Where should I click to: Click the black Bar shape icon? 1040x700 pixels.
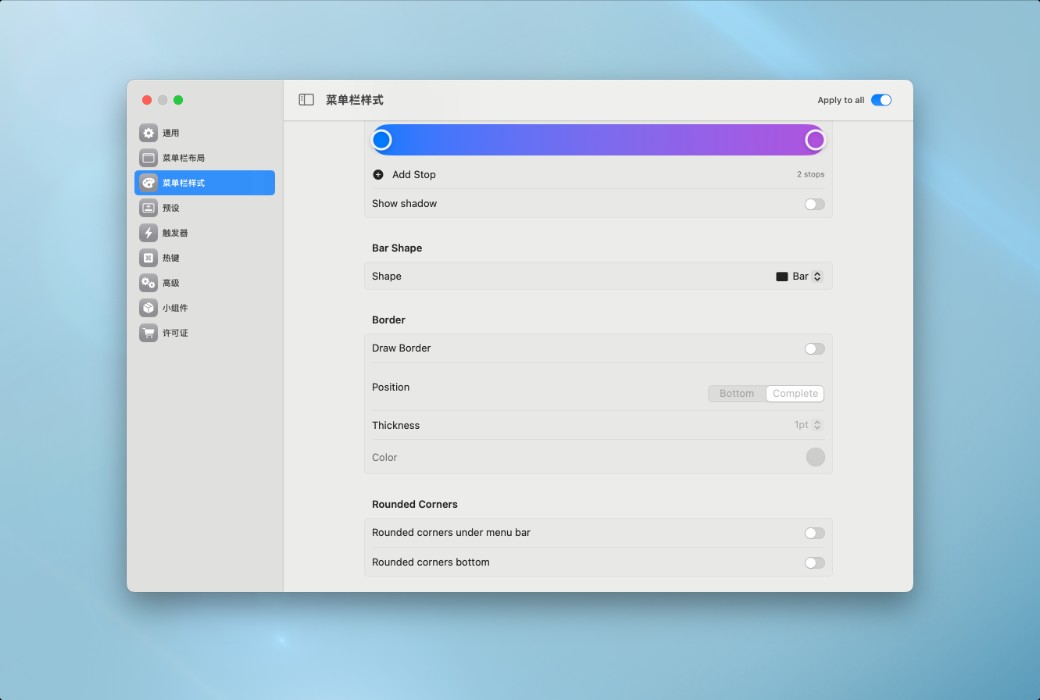coord(782,277)
